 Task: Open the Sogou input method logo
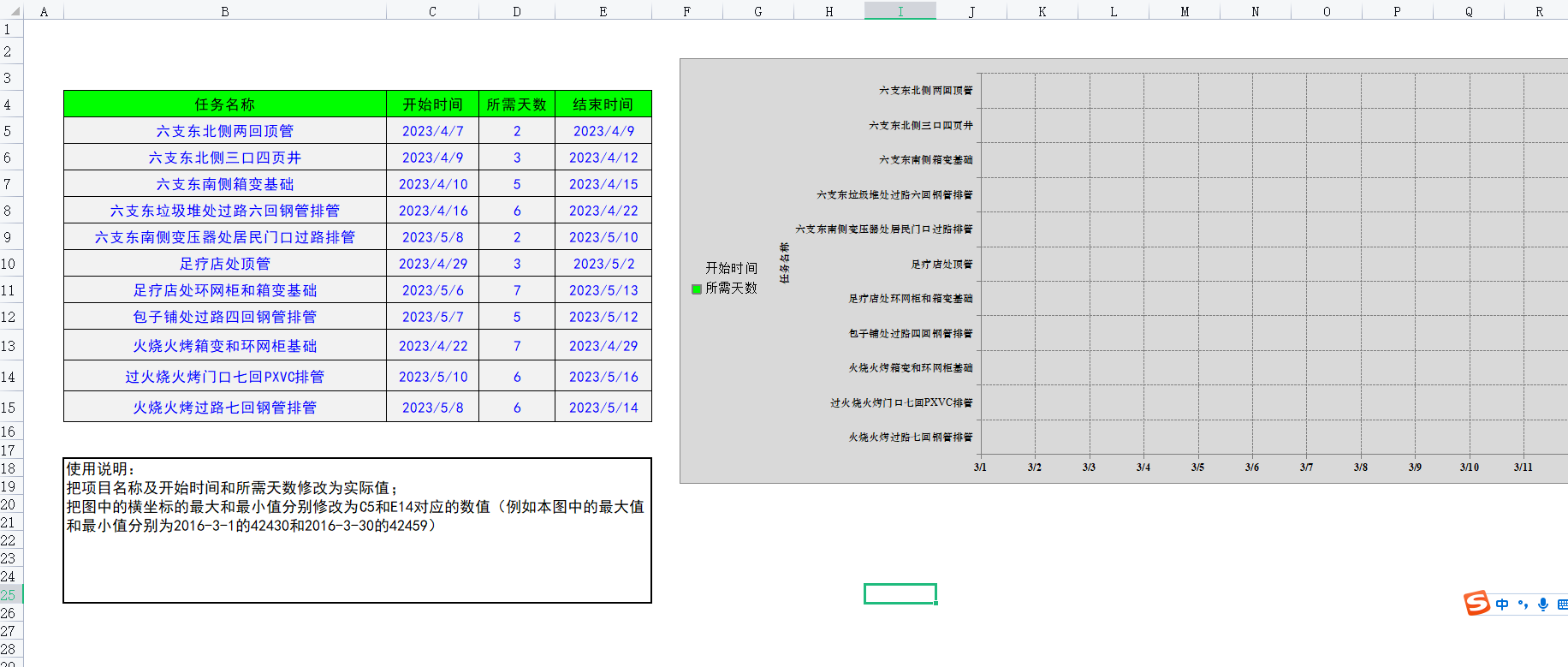click(x=1476, y=604)
